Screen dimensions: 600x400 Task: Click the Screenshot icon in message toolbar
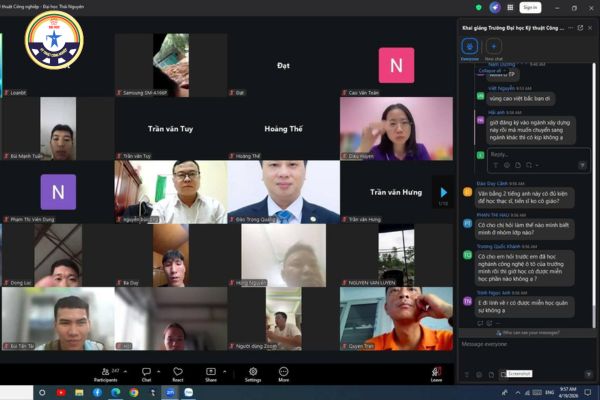coord(504,374)
